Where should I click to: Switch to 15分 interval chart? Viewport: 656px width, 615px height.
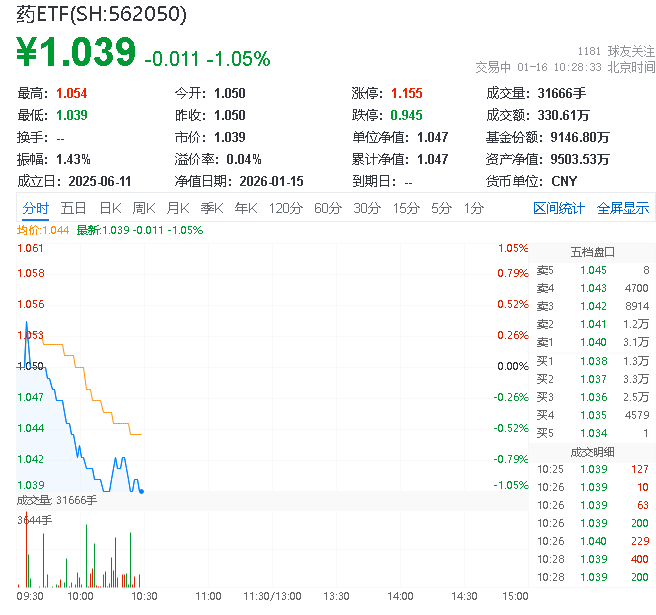(x=406, y=208)
